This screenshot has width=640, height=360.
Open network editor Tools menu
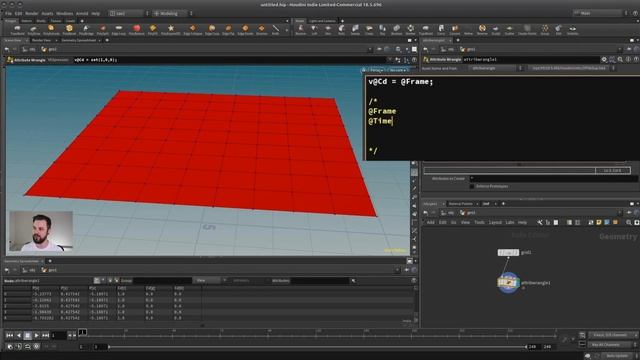pos(479,222)
